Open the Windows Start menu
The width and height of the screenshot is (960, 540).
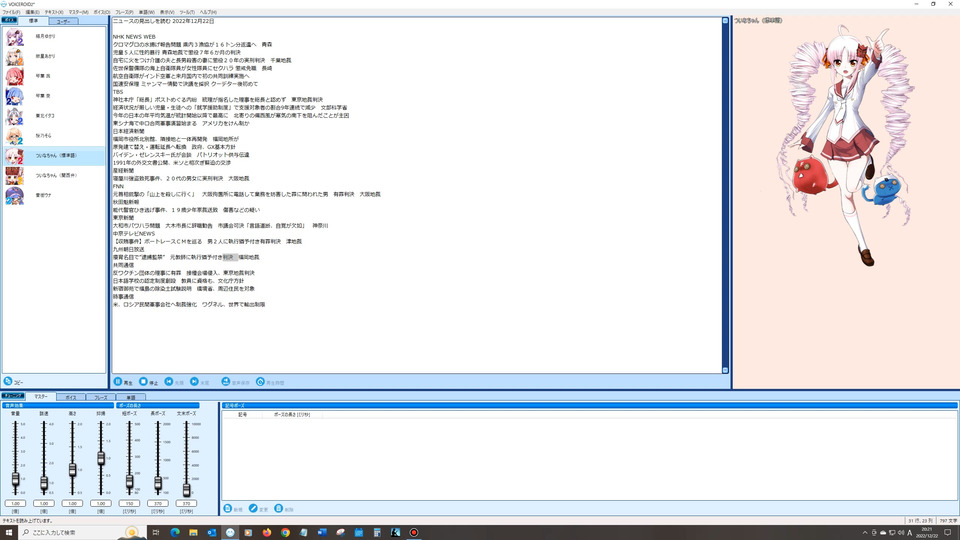9,532
